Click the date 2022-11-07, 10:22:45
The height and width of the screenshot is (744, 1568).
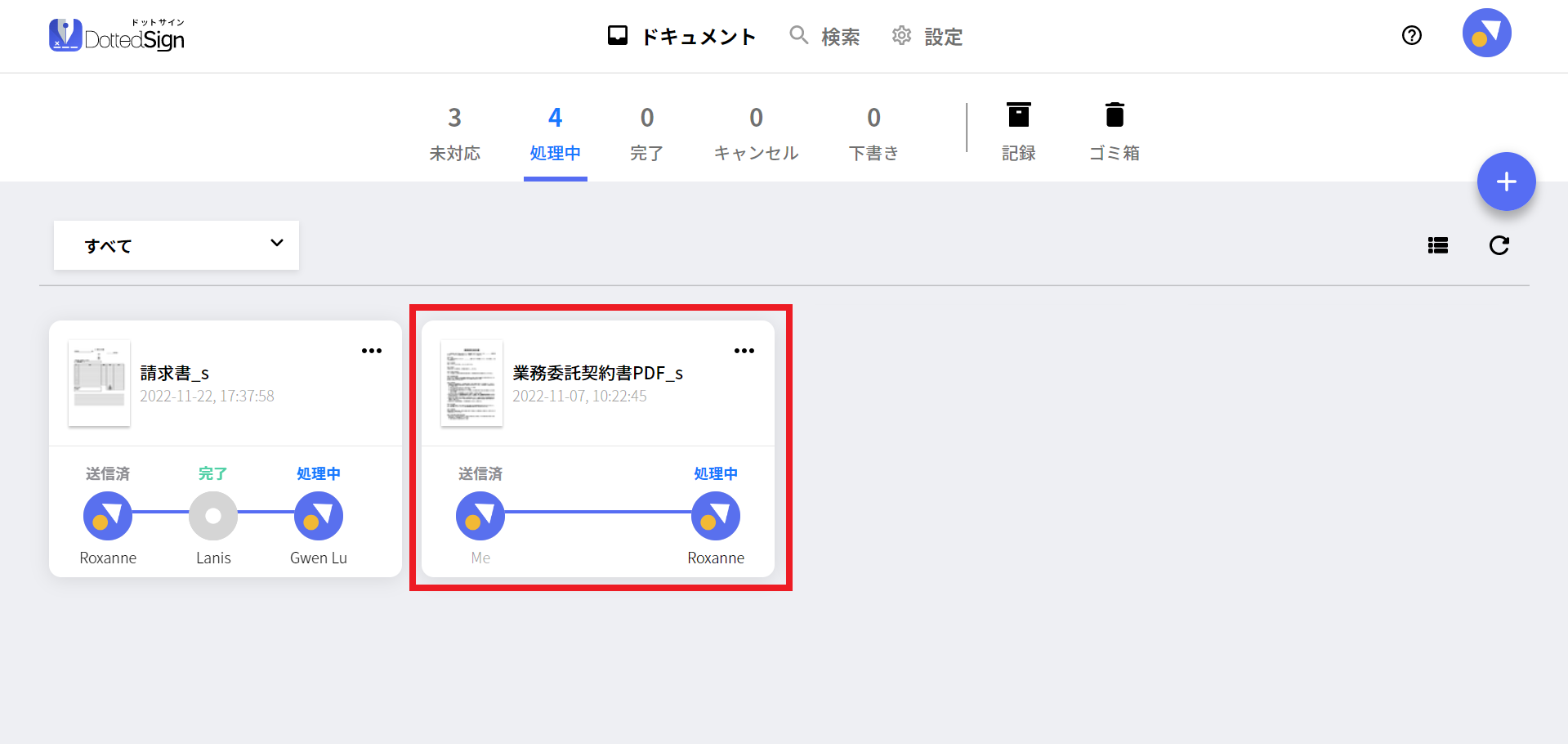tap(579, 396)
